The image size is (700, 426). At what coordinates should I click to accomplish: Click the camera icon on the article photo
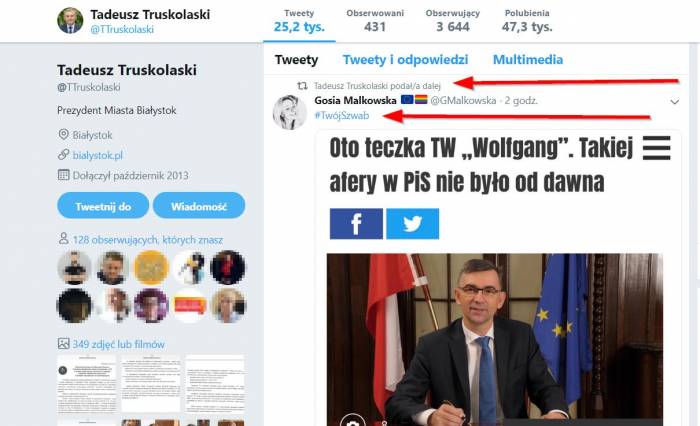click(353, 421)
